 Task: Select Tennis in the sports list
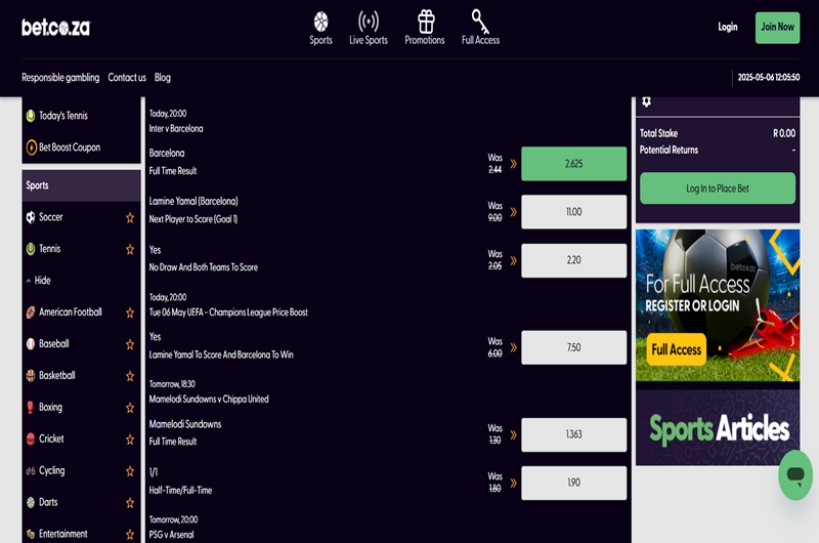click(x=50, y=249)
